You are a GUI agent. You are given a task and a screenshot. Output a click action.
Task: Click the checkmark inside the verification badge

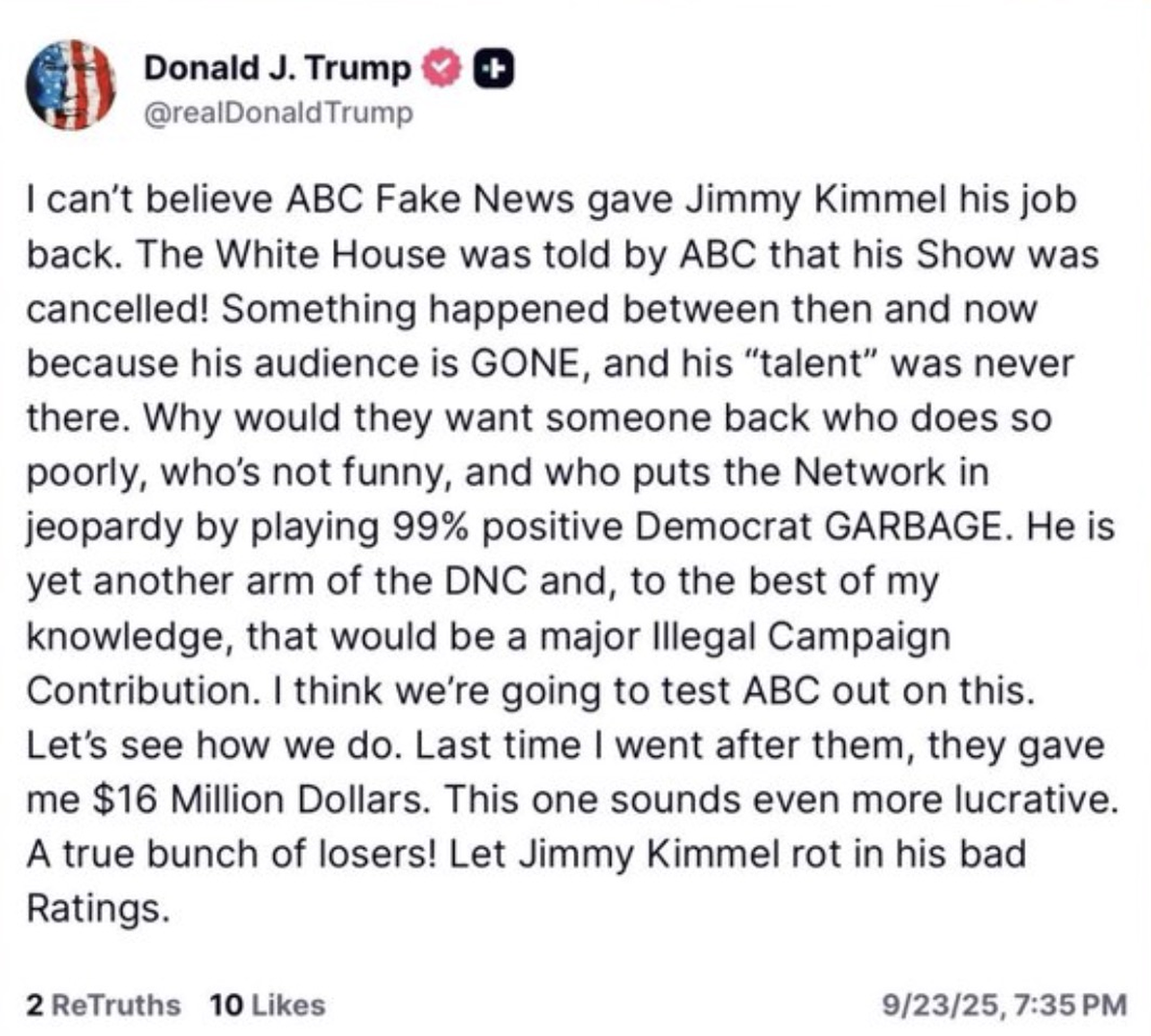coord(439,67)
